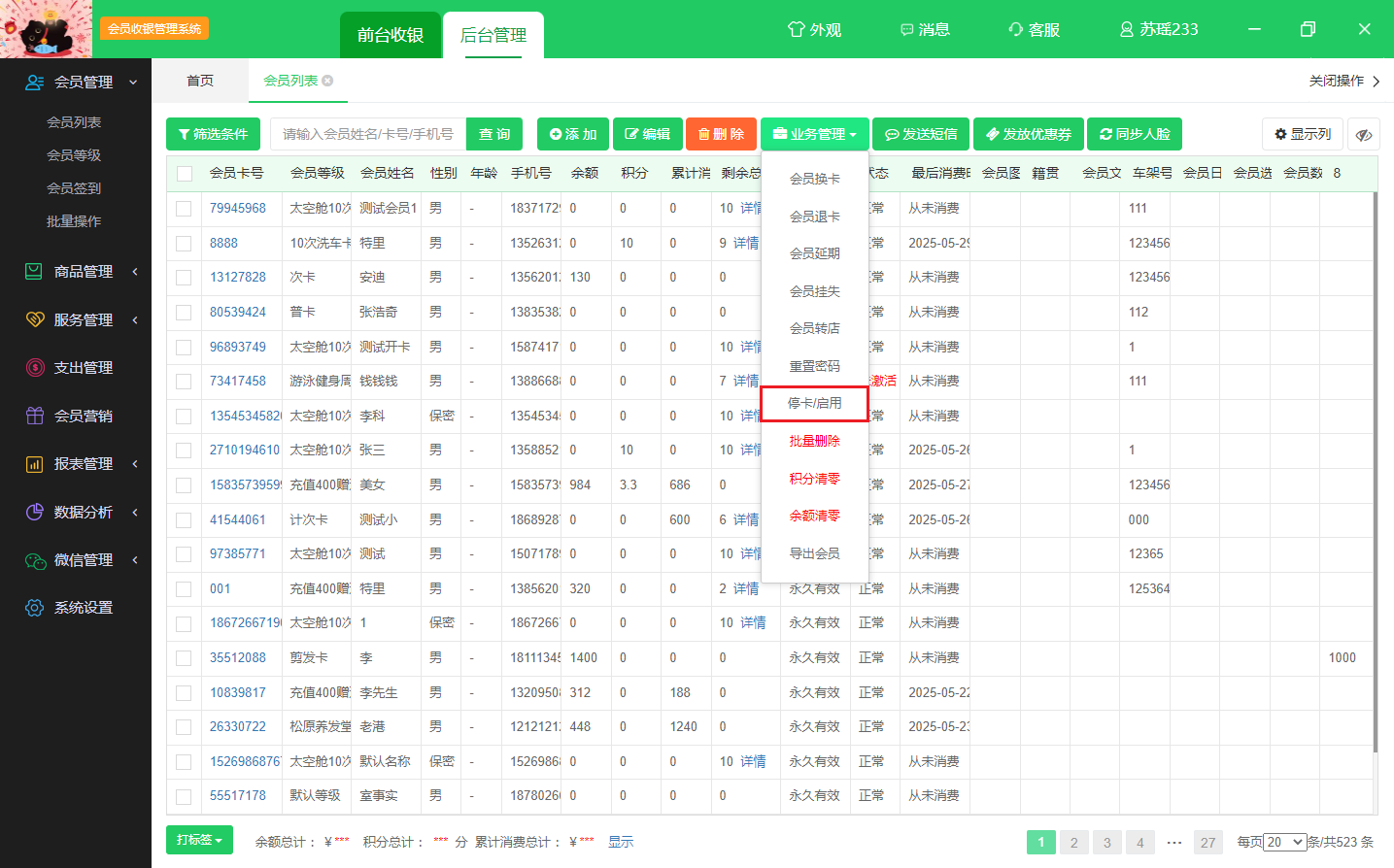Check the row checkbox for card 96893749
1394x868 pixels.
(x=184, y=348)
